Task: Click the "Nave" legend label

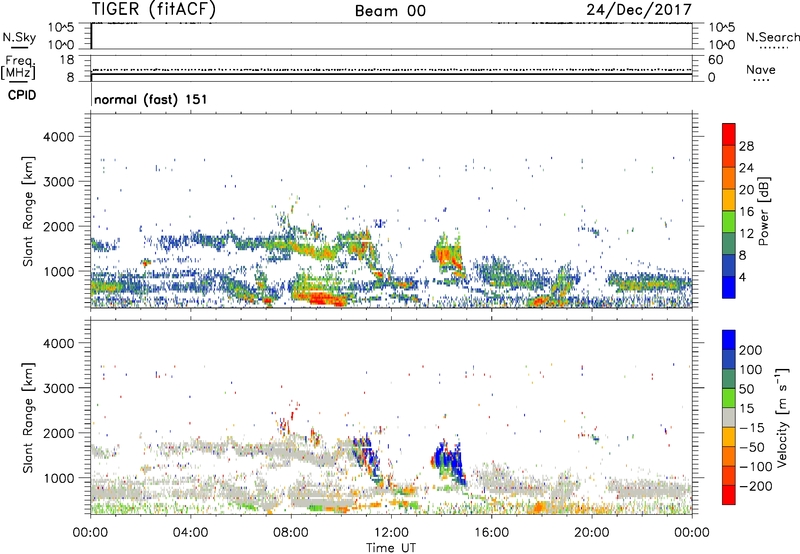Action: click(x=761, y=69)
